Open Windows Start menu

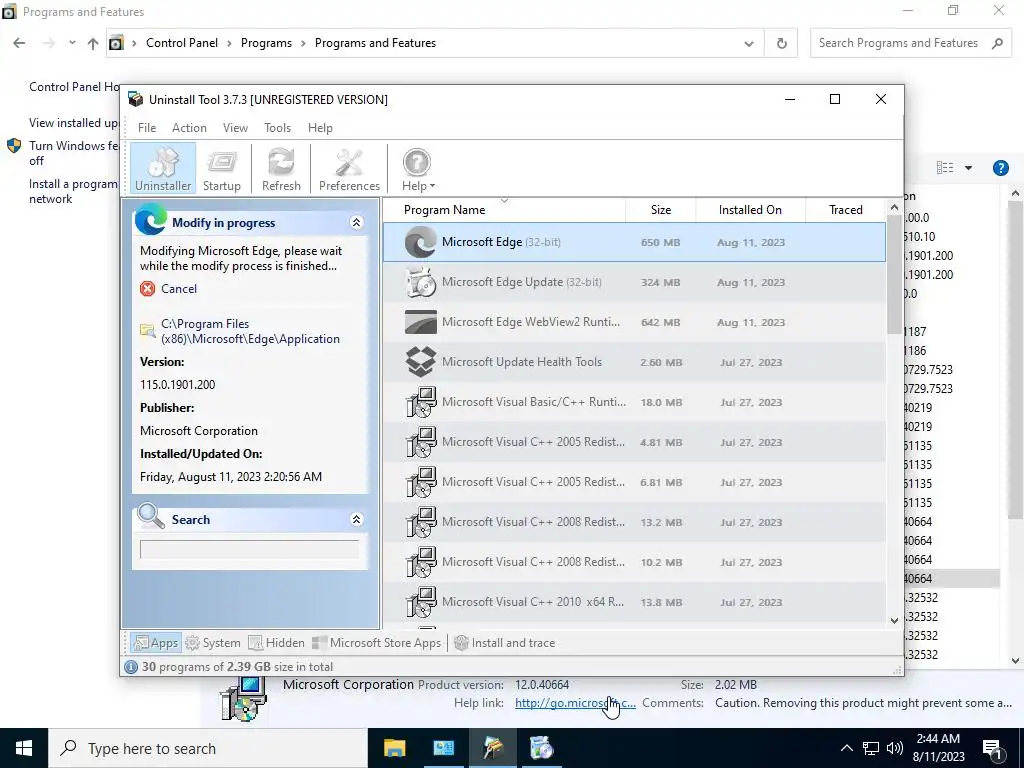[x=24, y=748]
